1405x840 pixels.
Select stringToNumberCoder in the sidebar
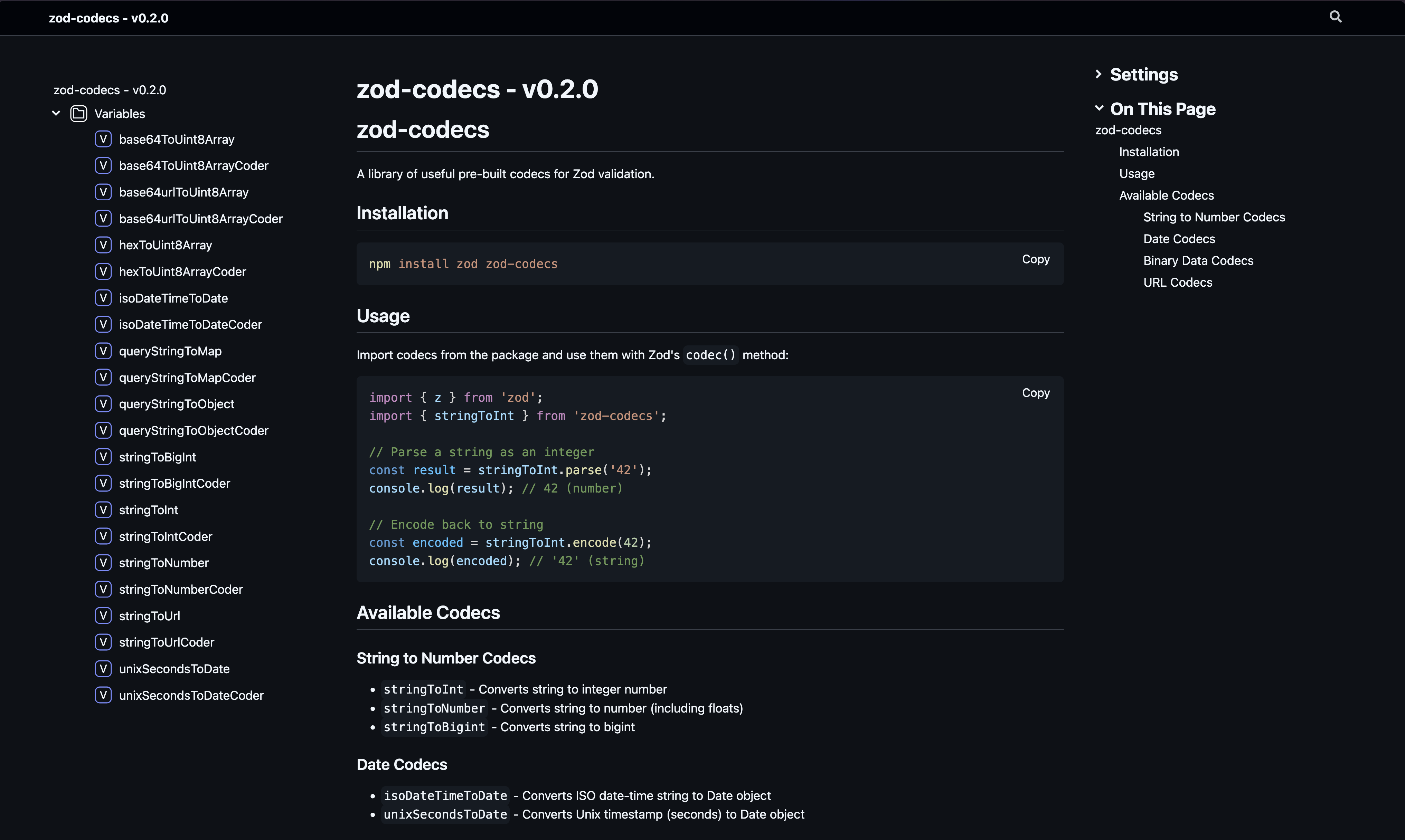click(x=180, y=589)
